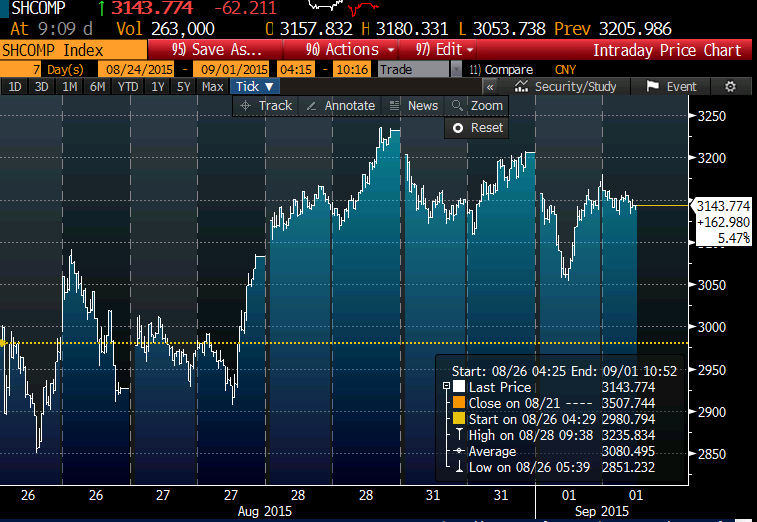Collapse panel with double-arrow icon
757x522 pixels.
(x=490, y=87)
